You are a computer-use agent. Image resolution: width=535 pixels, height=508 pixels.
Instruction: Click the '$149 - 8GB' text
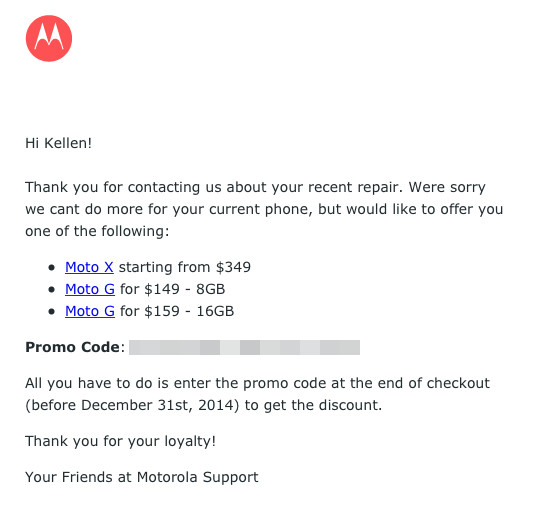(185, 289)
